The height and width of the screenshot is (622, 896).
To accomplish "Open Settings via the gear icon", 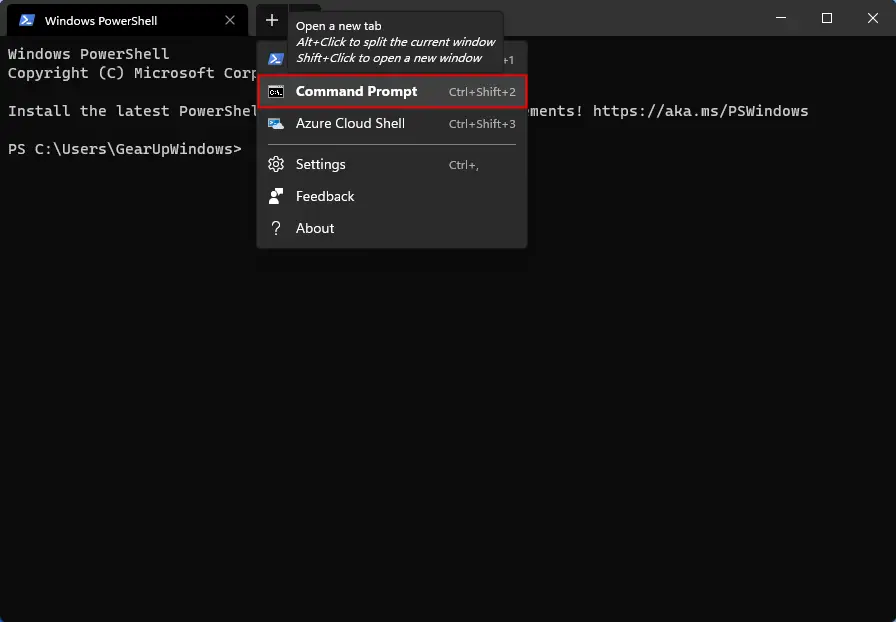I will (x=276, y=165).
